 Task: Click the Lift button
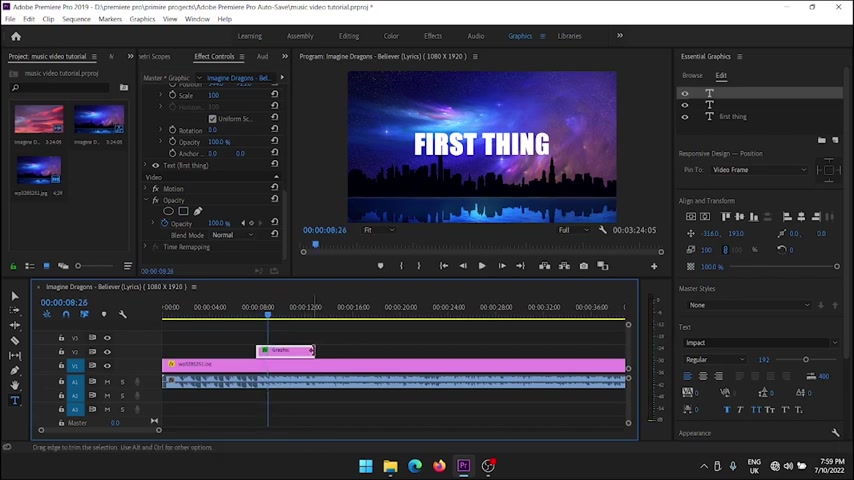tap(544, 266)
